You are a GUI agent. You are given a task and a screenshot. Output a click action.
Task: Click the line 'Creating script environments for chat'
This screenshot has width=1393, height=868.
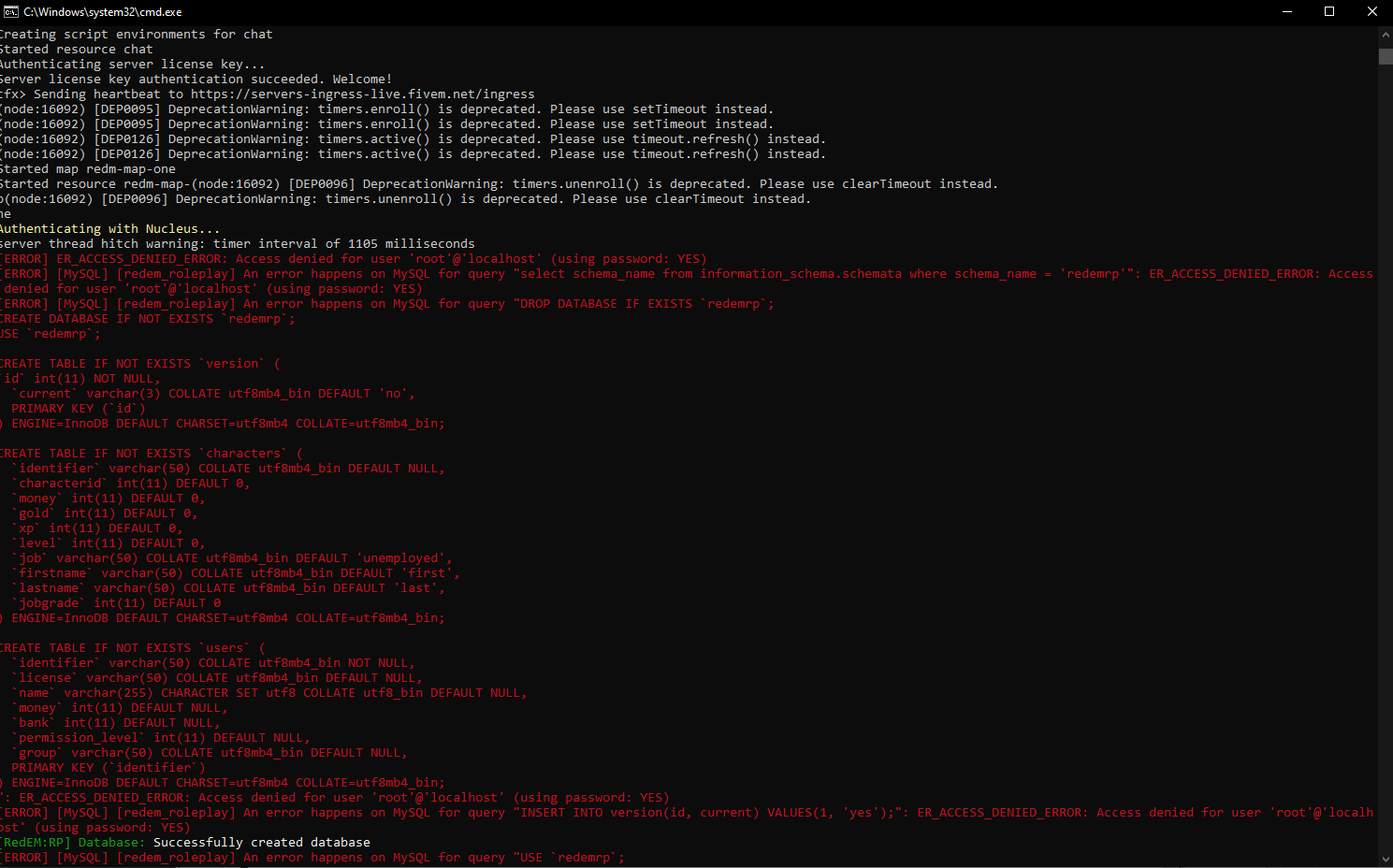coord(137,35)
